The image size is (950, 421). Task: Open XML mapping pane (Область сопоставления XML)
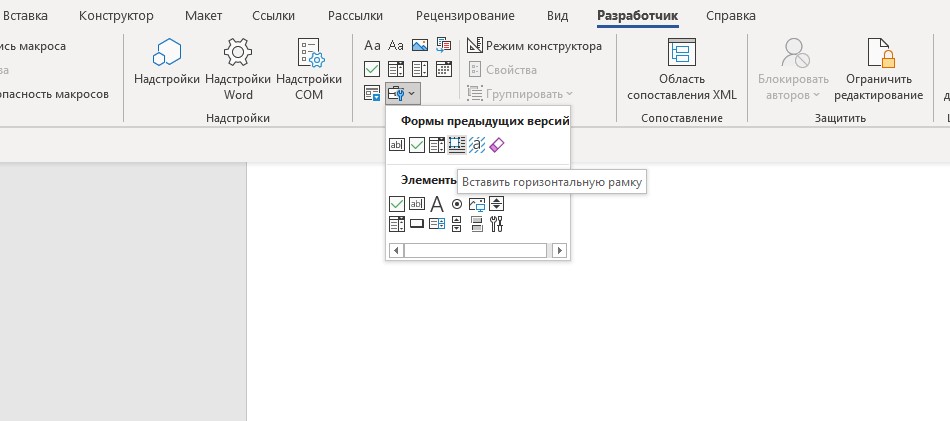(682, 68)
